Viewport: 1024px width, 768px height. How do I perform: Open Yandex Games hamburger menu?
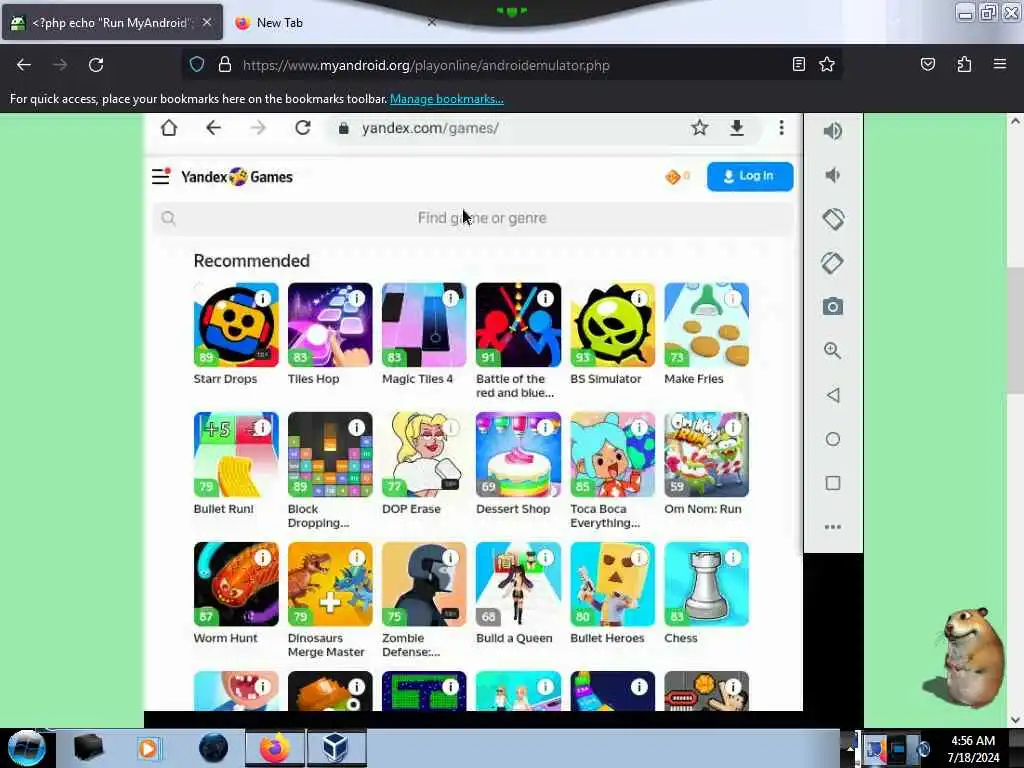click(x=161, y=176)
